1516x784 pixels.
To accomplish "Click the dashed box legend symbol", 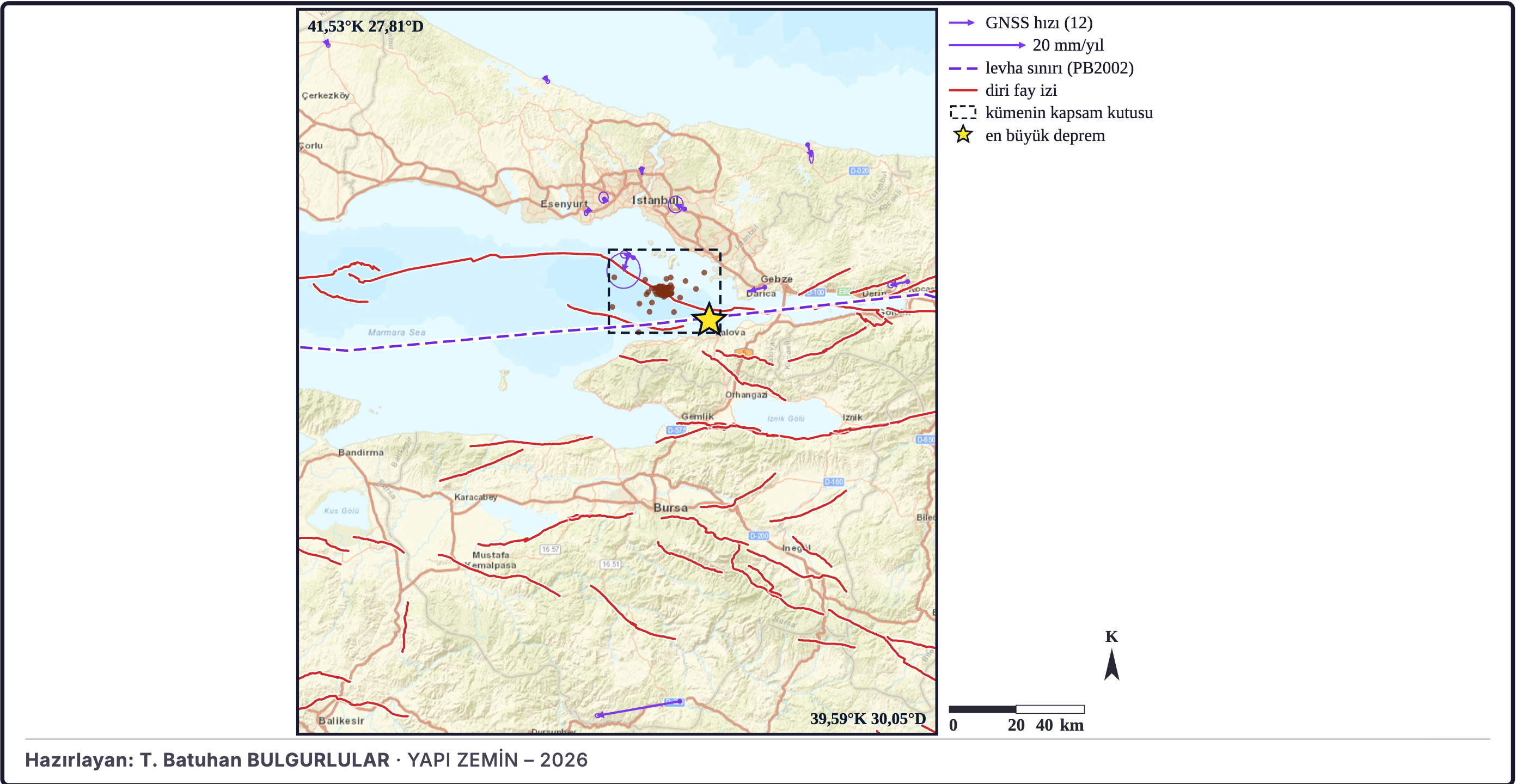I will click(x=963, y=112).
